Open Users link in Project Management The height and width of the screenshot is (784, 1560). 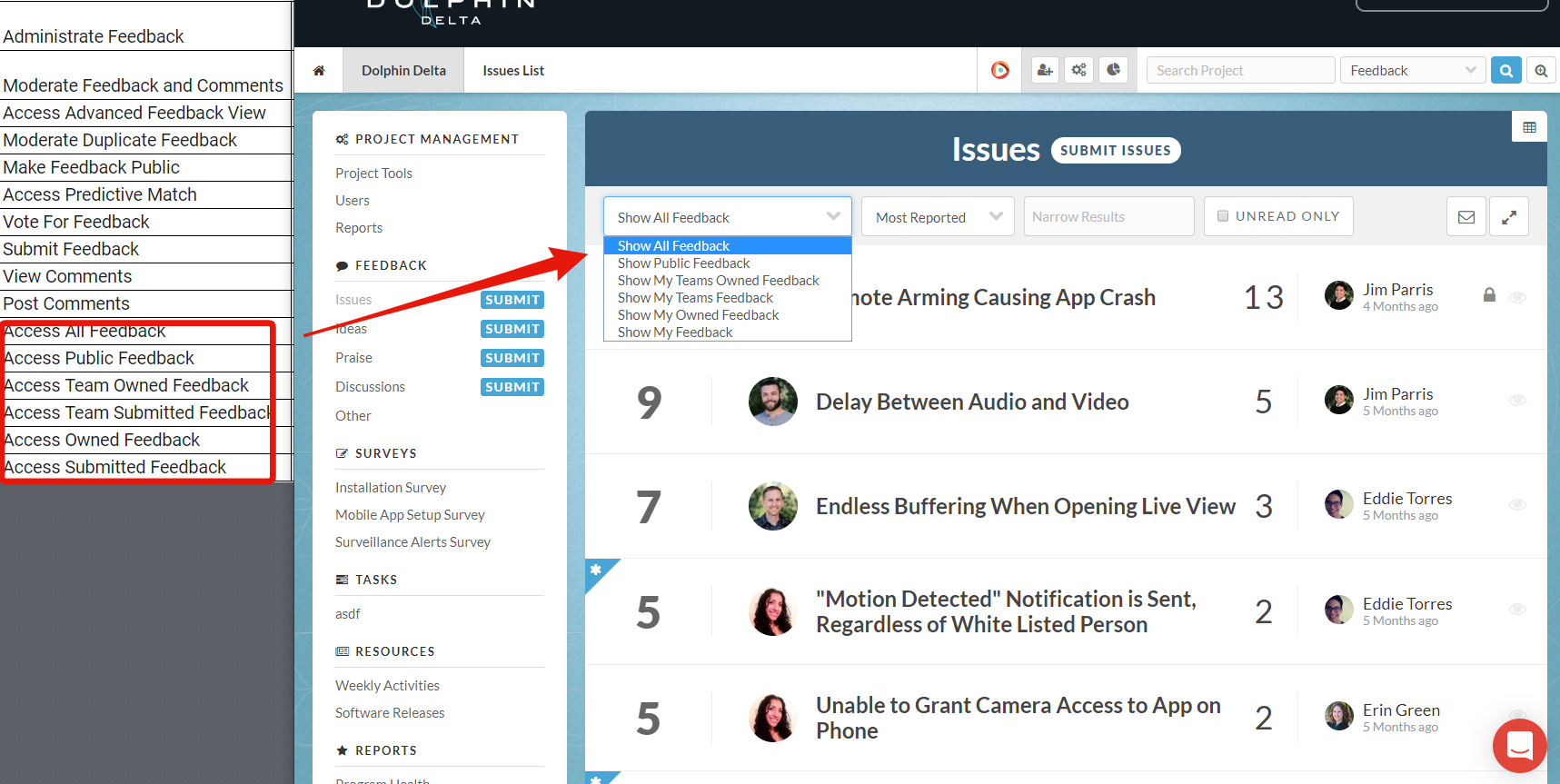[353, 200]
